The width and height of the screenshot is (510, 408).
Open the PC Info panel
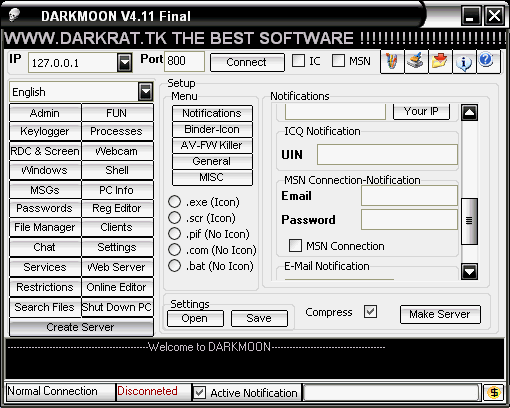(x=117, y=190)
